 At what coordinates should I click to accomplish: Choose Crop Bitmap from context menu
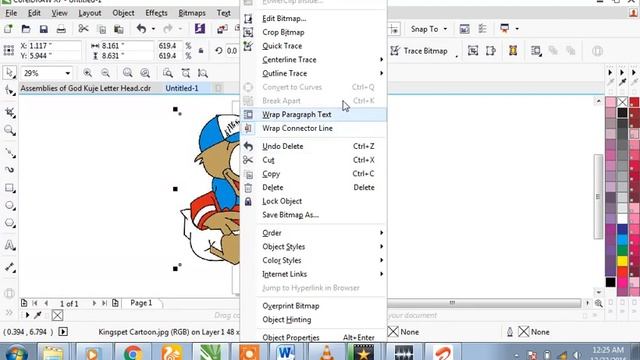click(313, 32)
